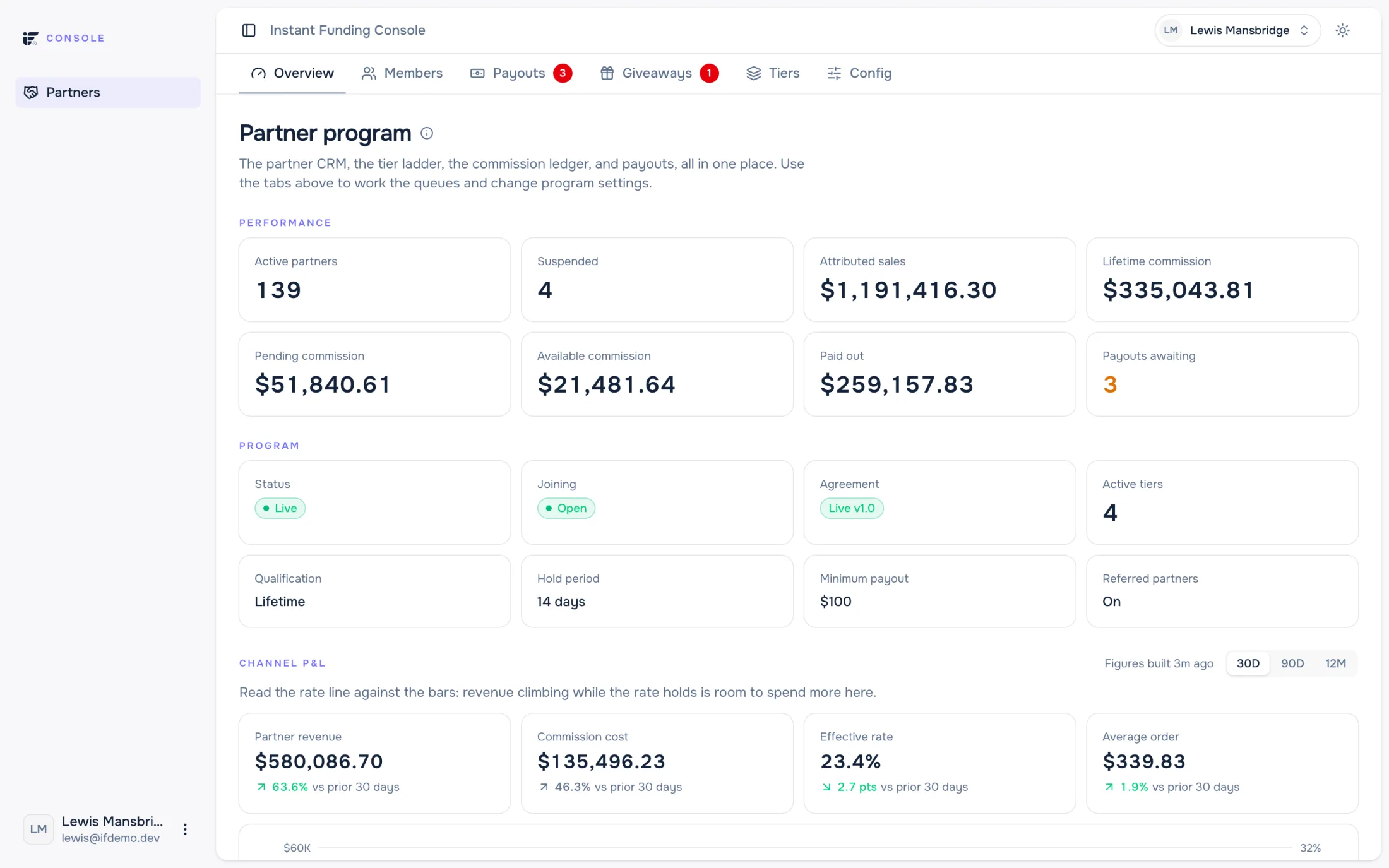The width and height of the screenshot is (1389, 868).
Task: Click Partner revenue $580,086.70
Action: [x=319, y=761]
